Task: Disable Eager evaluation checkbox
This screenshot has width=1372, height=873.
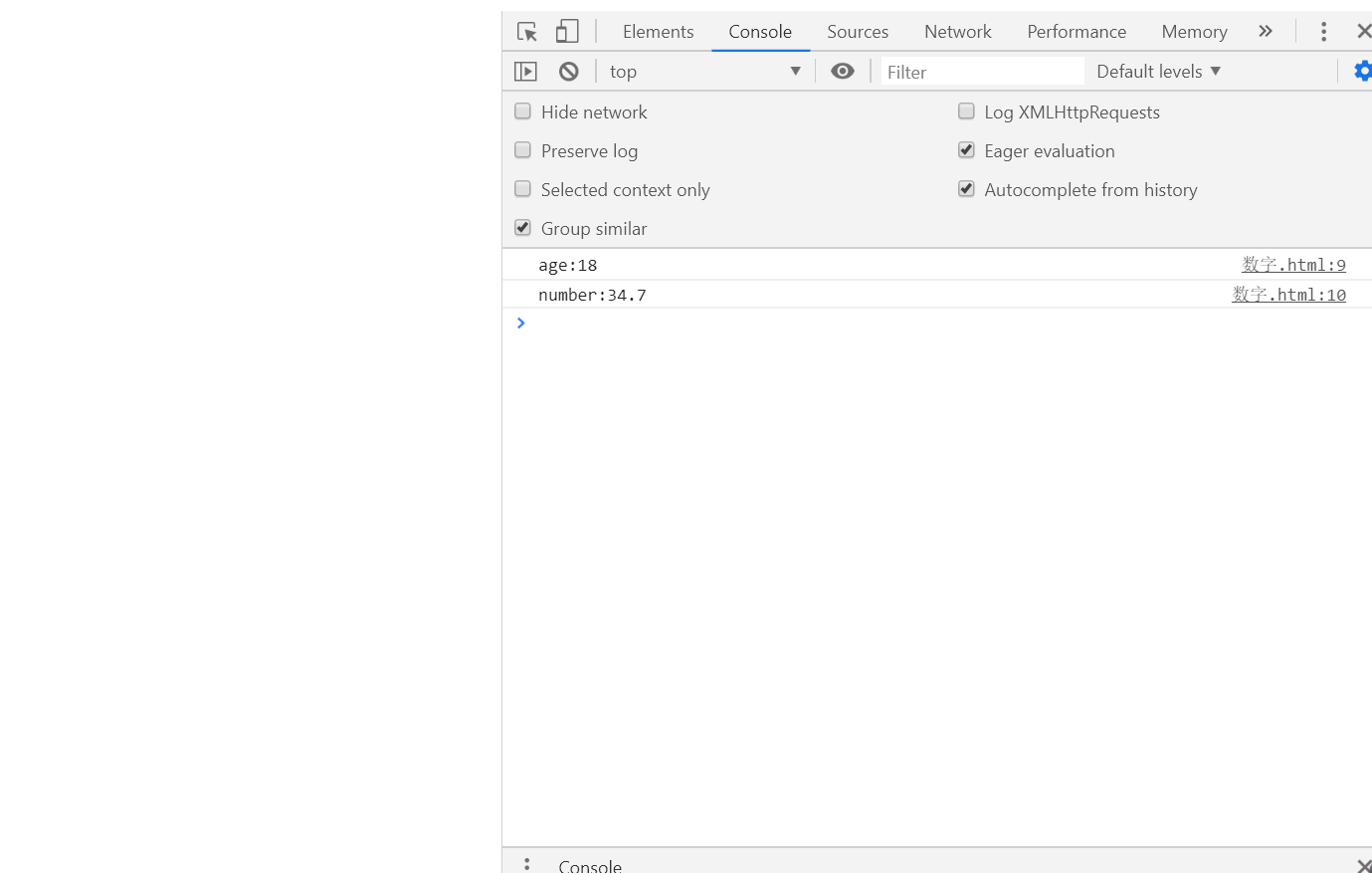Action: [x=966, y=150]
